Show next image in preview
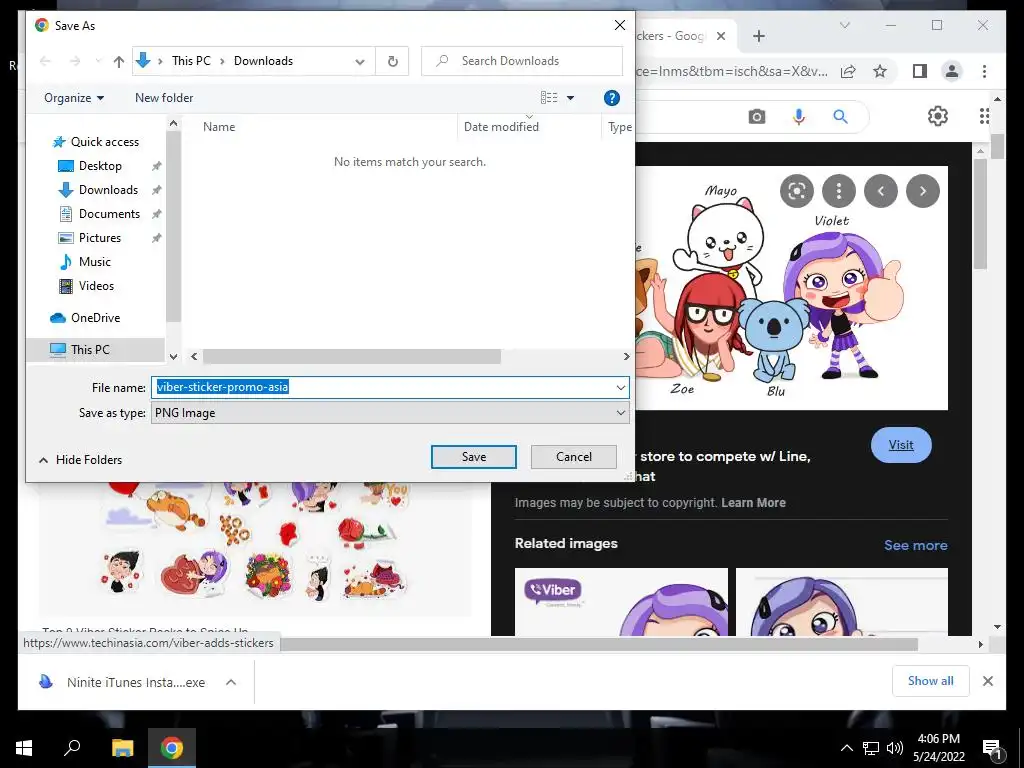This screenshot has height=768, width=1024. pyautogui.click(x=923, y=191)
